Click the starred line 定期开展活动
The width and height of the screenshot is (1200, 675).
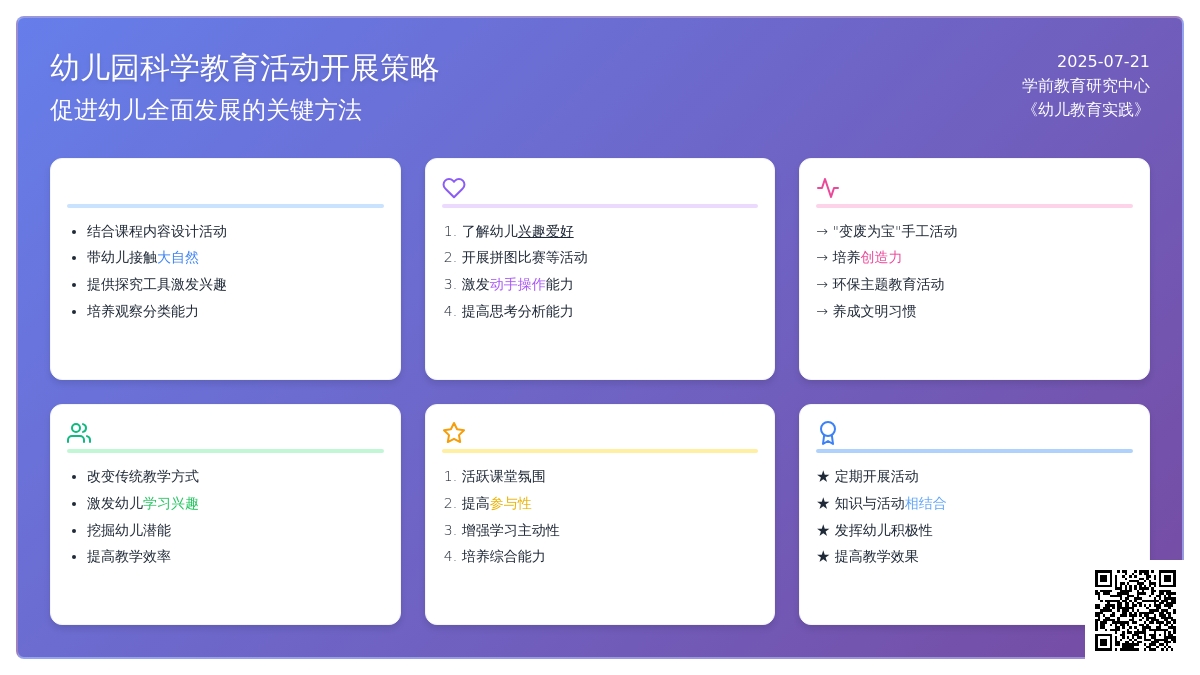(867, 477)
